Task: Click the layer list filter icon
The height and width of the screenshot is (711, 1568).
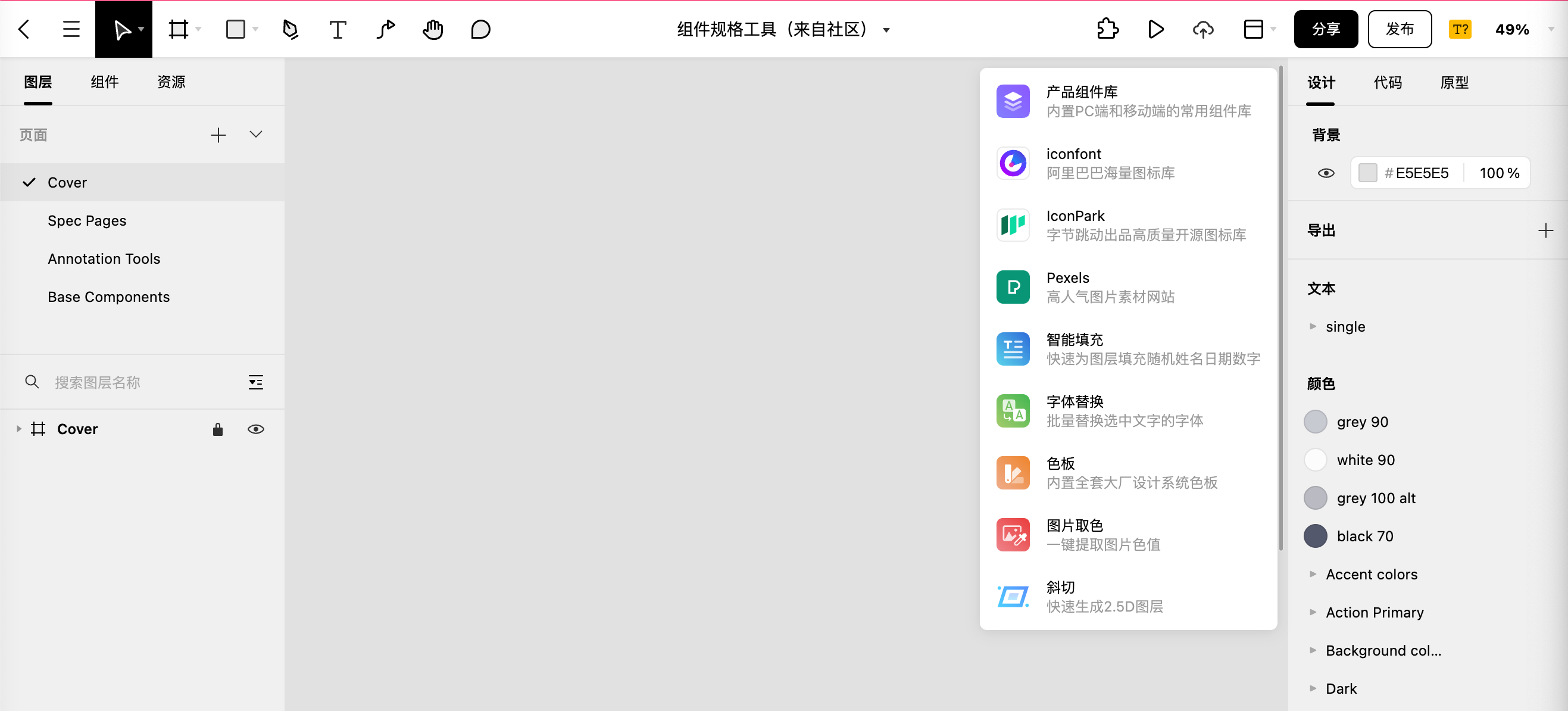Action: 255,382
